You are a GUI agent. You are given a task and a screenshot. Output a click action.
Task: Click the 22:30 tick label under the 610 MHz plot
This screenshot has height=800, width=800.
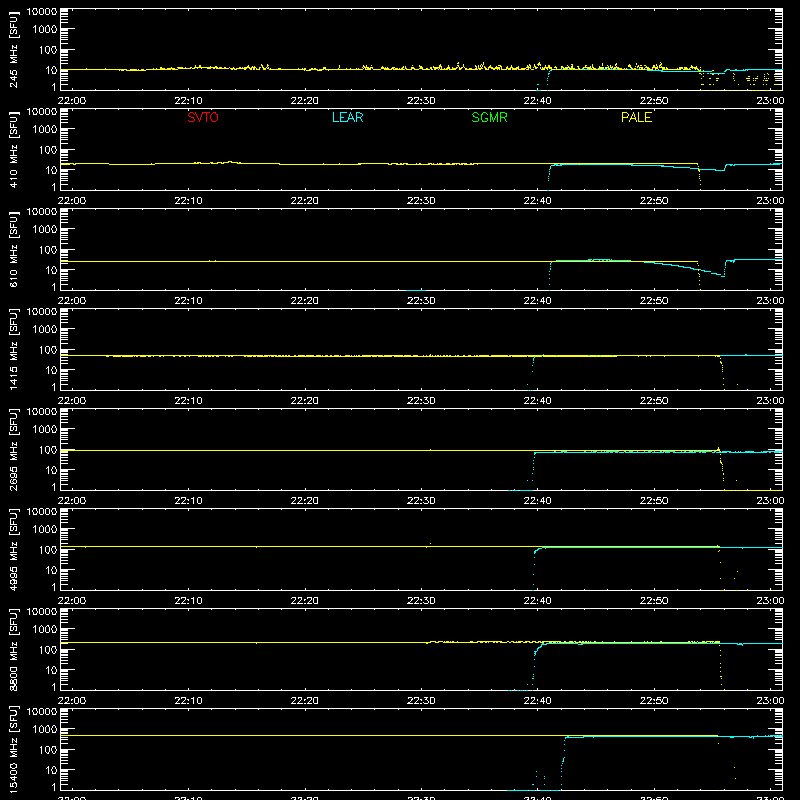click(x=421, y=301)
